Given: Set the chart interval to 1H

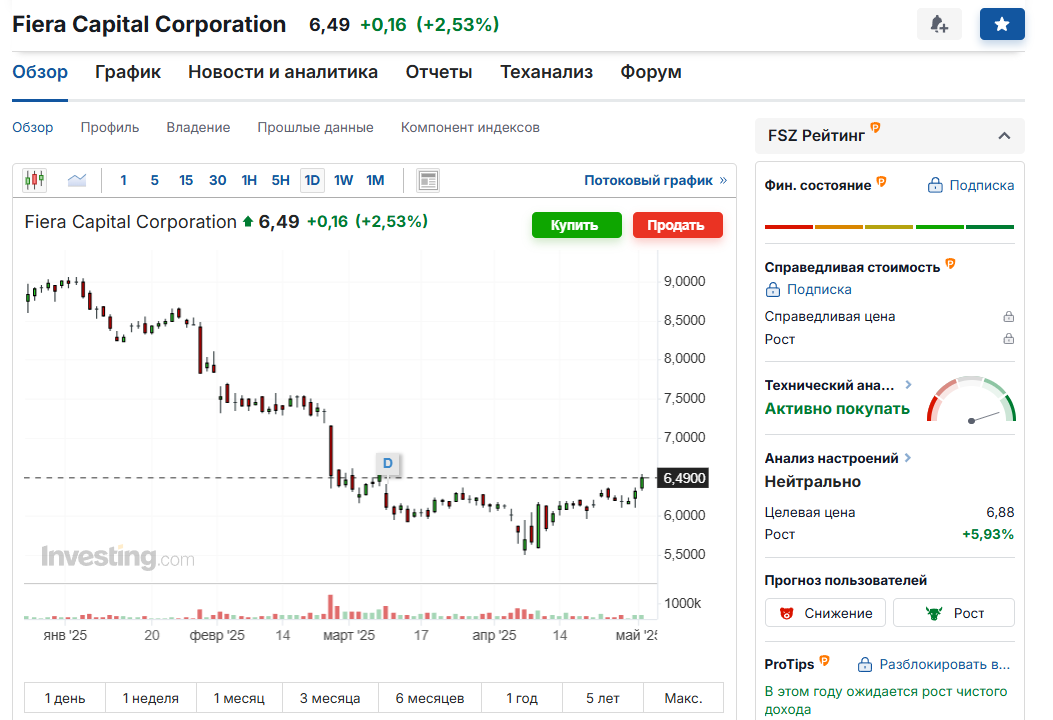Looking at the screenshot, I should point(249,180).
